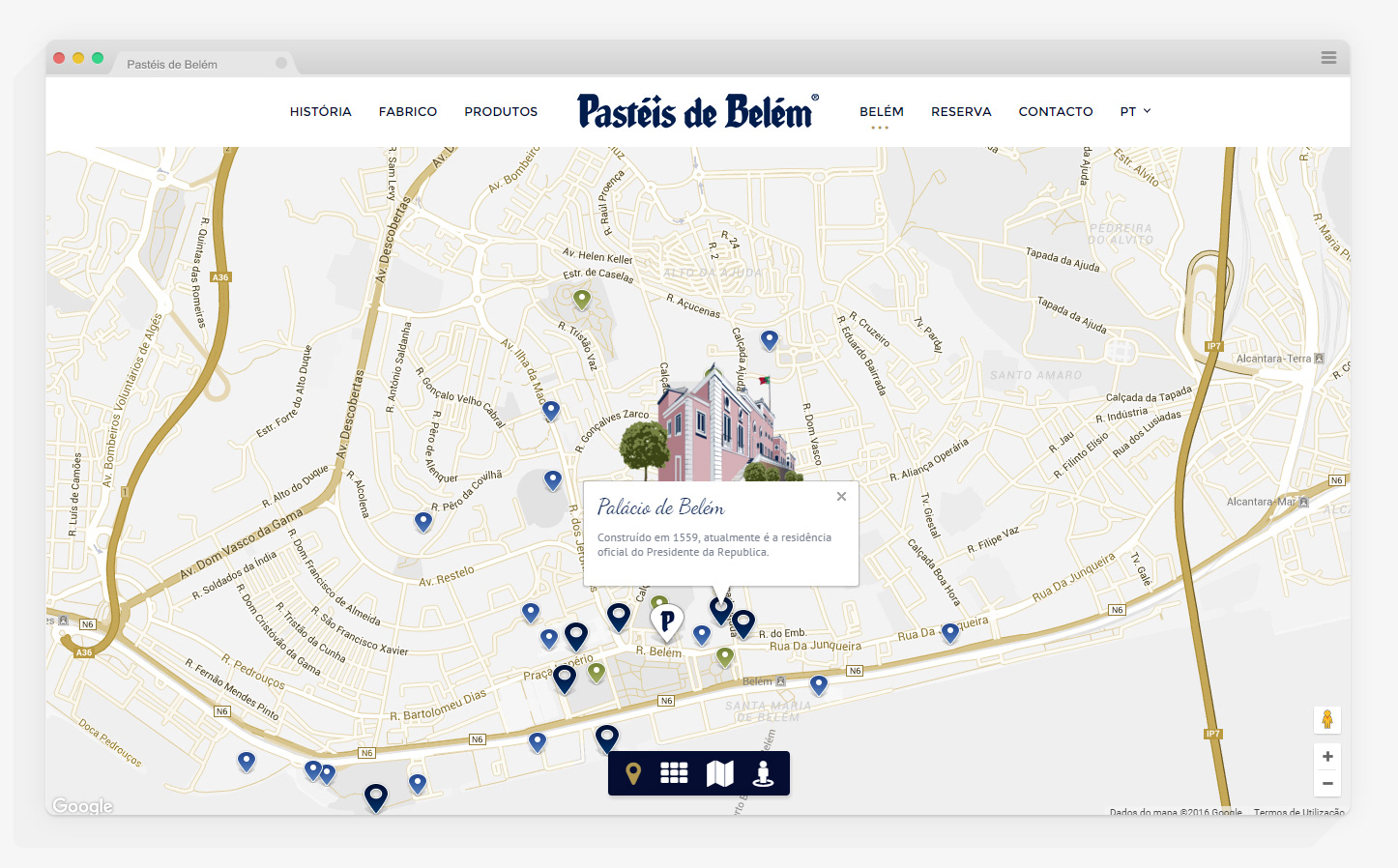Select the folded map icon in toolbar
The image size is (1398, 868).
click(720, 773)
